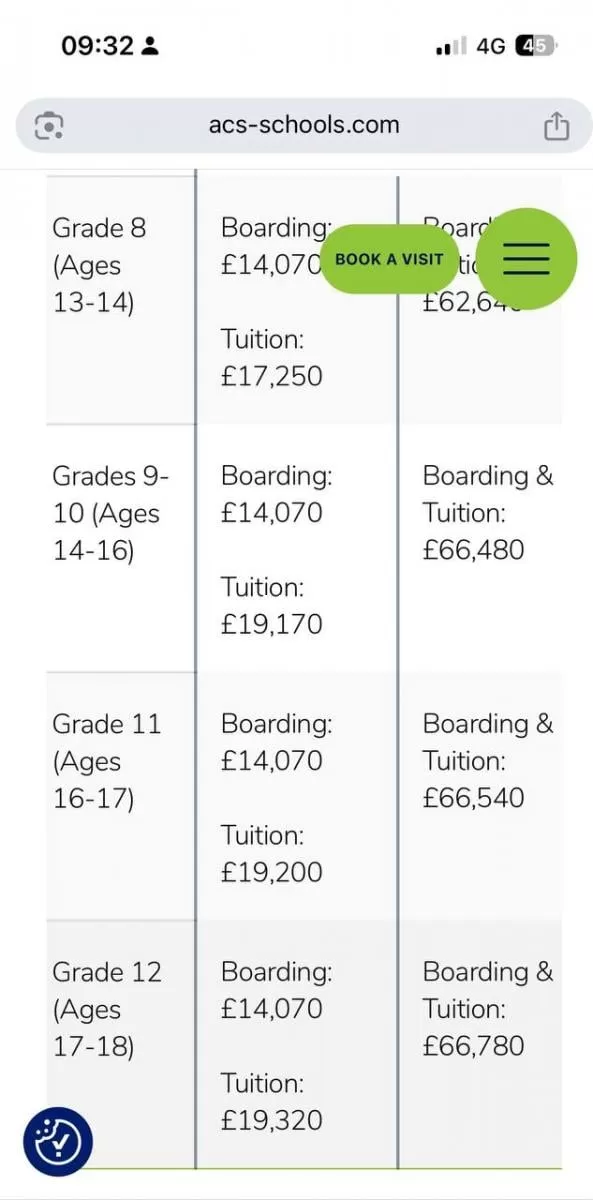The image size is (593, 1200).
Task: Select the Grade 8 row label
Action: (100, 265)
